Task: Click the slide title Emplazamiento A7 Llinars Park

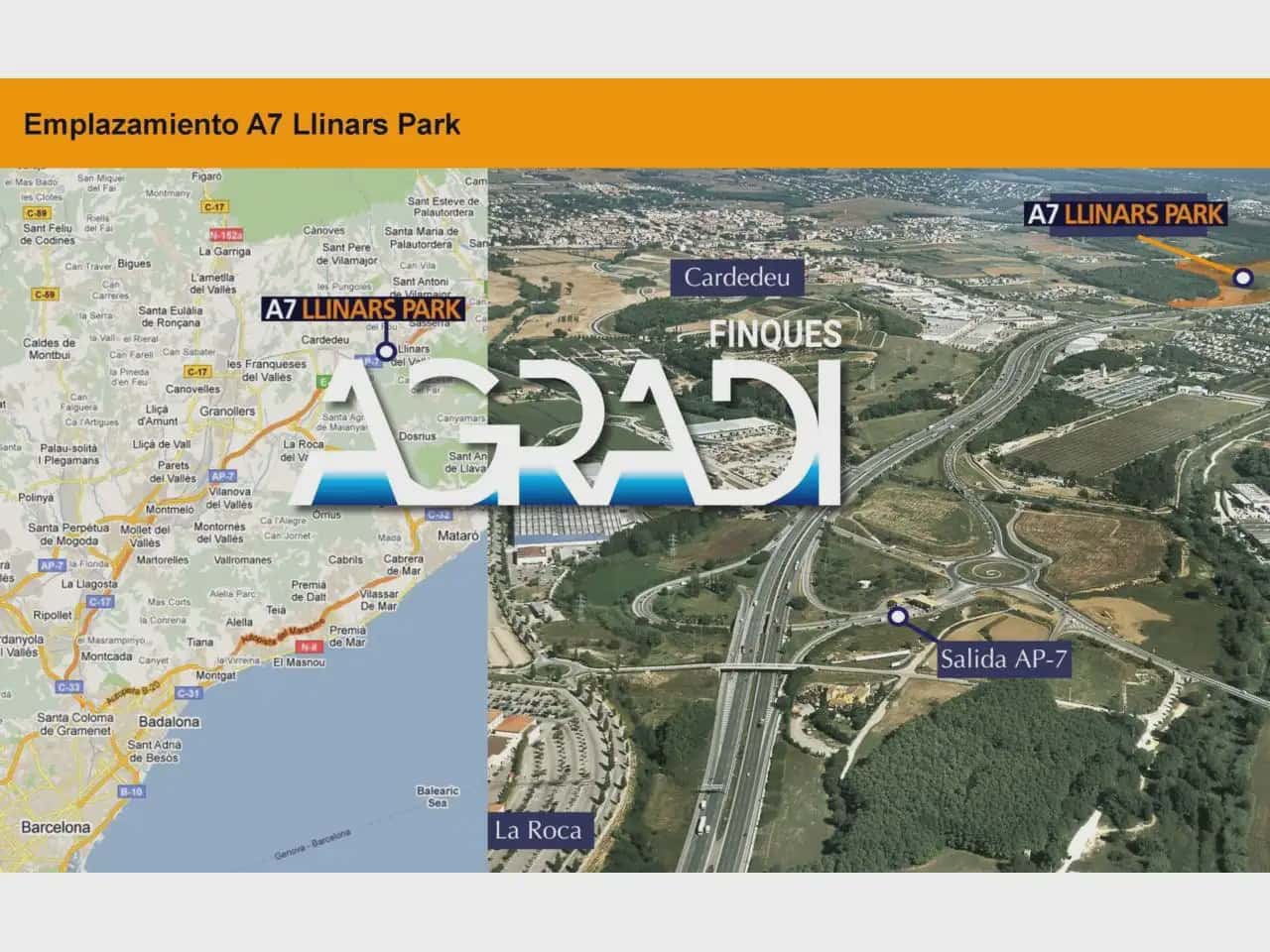Action: (242, 125)
